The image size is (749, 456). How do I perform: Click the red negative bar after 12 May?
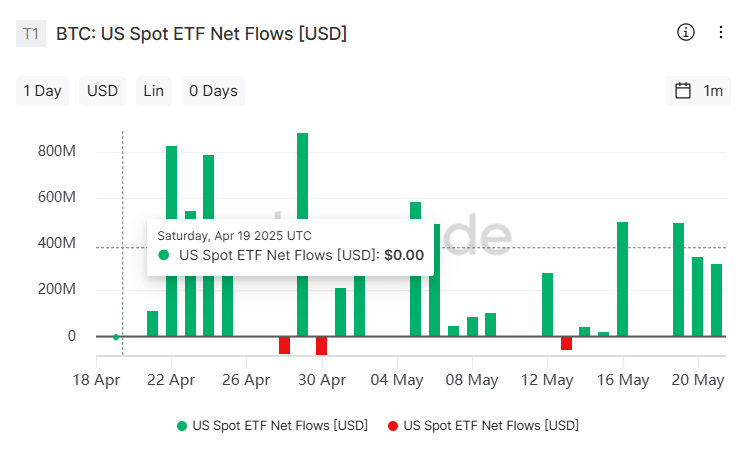point(566,343)
